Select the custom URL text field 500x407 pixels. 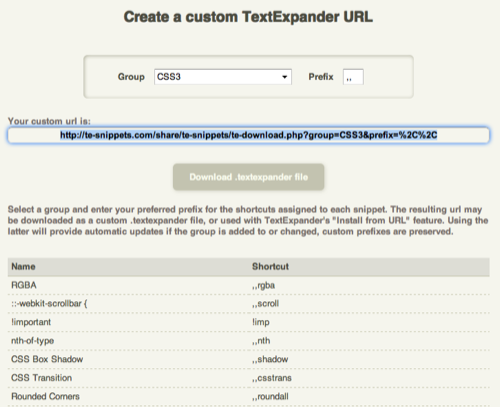pyautogui.click(x=248, y=135)
